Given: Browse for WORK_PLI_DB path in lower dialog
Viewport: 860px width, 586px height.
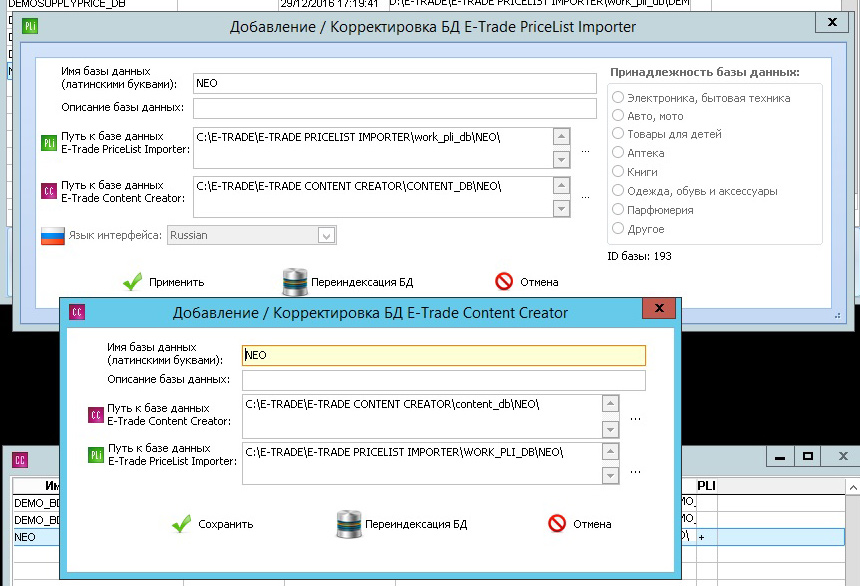Looking at the screenshot, I should pyautogui.click(x=635, y=472).
